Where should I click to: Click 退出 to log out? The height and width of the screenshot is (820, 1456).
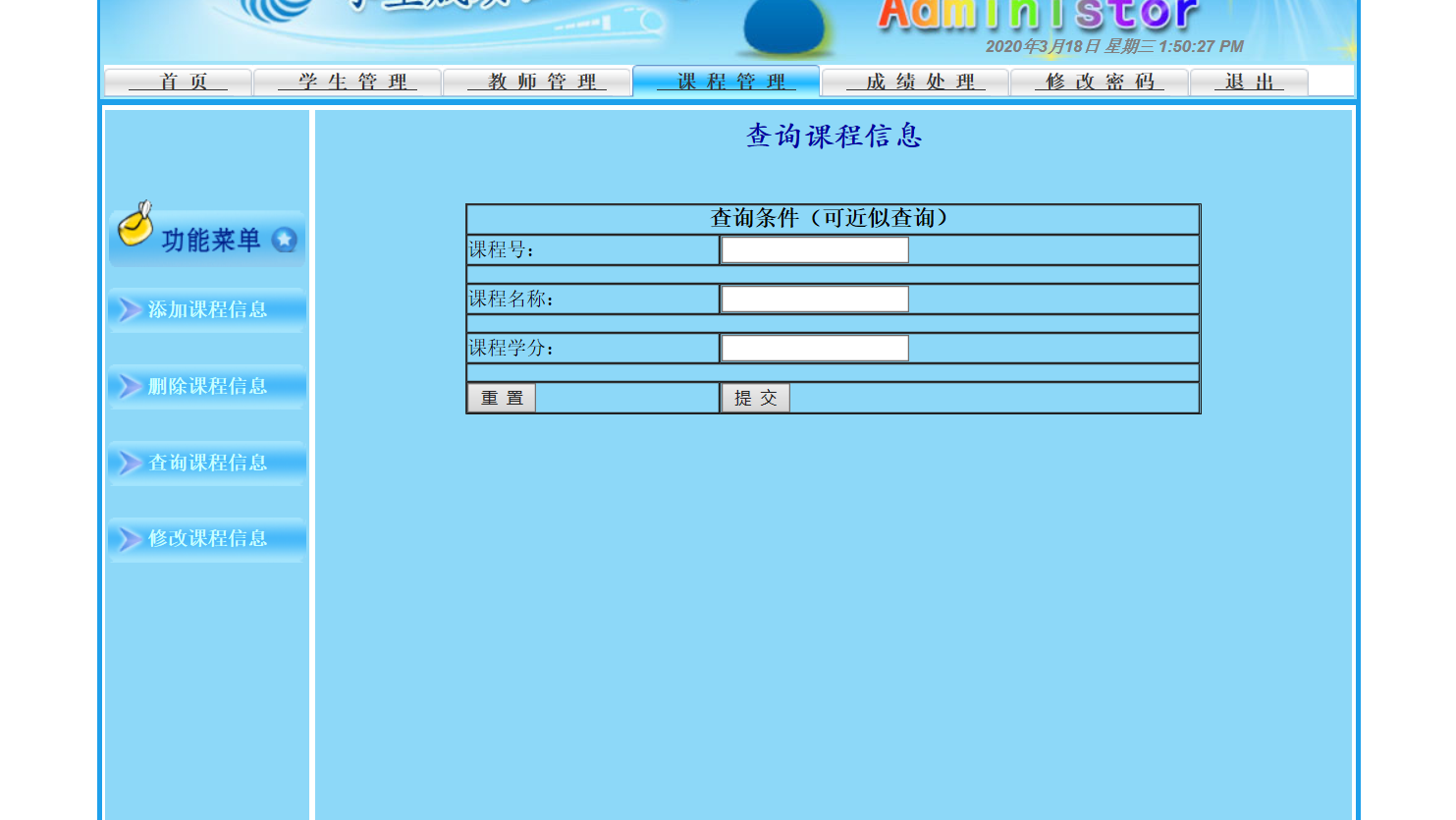click(x=1248, y=82)
